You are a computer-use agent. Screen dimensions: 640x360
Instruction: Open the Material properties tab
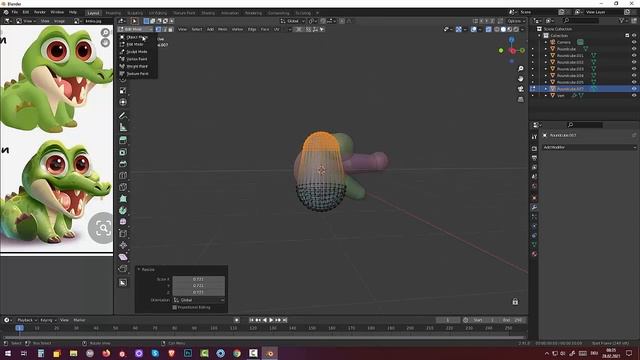point(534,254)
